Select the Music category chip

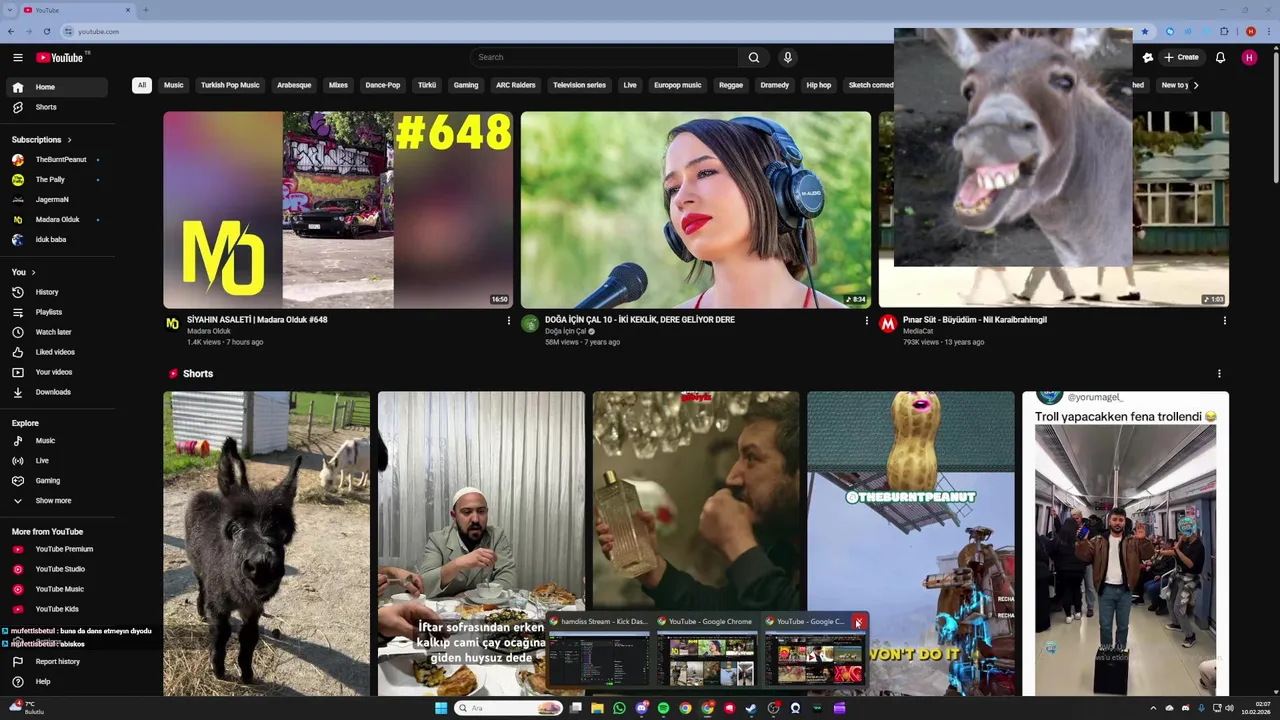pos(174,85)
